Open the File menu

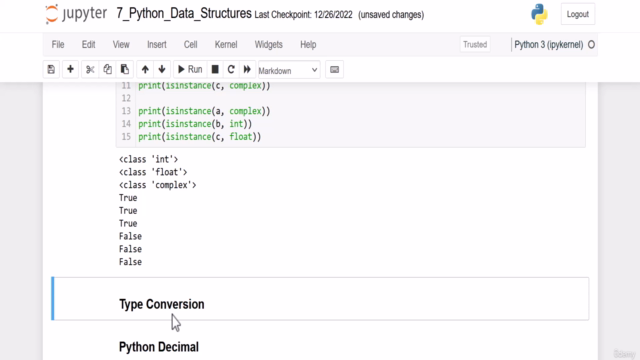(58, 44)
